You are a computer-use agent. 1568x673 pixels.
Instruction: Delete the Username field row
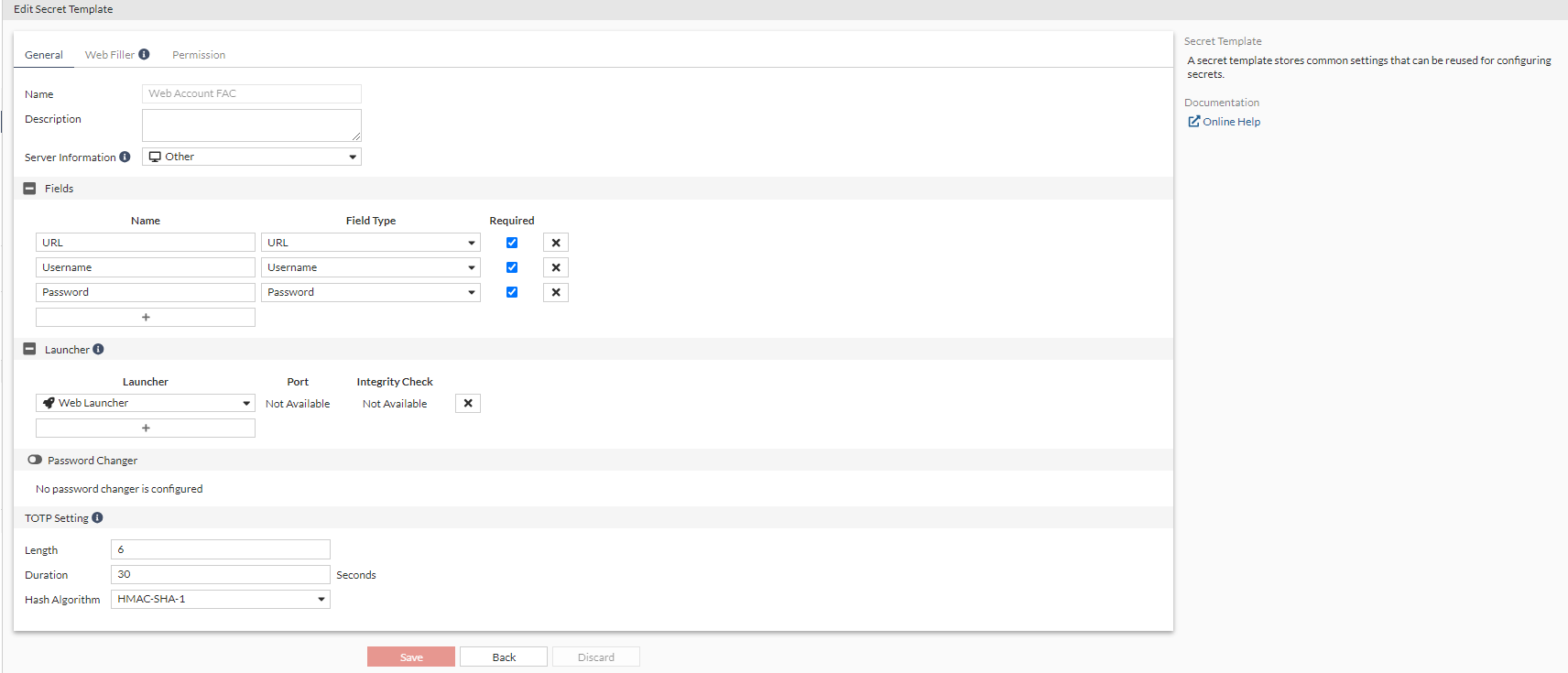[556, 267]
